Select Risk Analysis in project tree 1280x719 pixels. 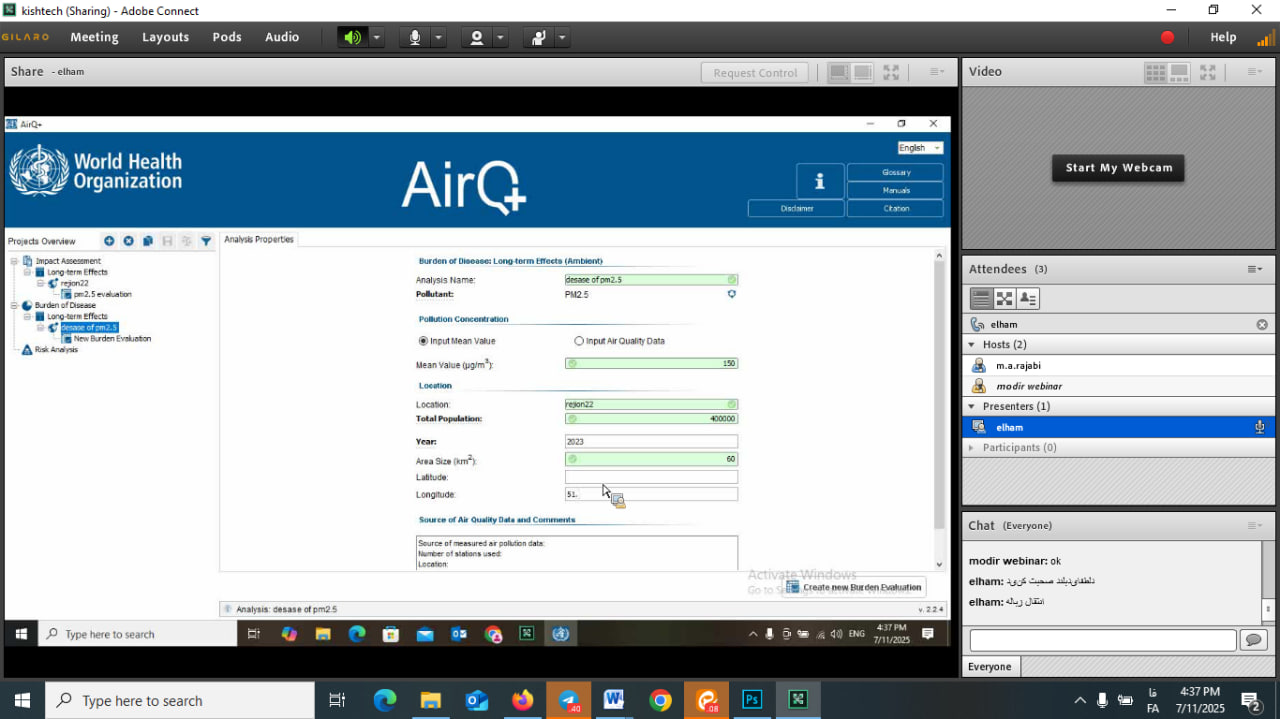(56, 350)
